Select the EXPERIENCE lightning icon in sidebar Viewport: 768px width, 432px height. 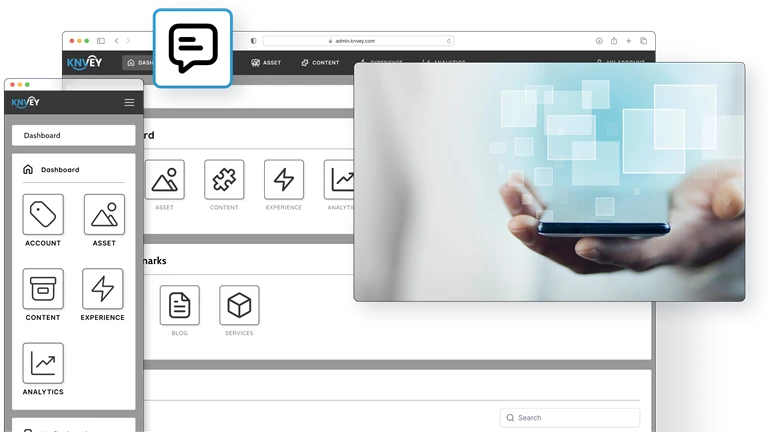pyautogui.click(x=103, y=289)
